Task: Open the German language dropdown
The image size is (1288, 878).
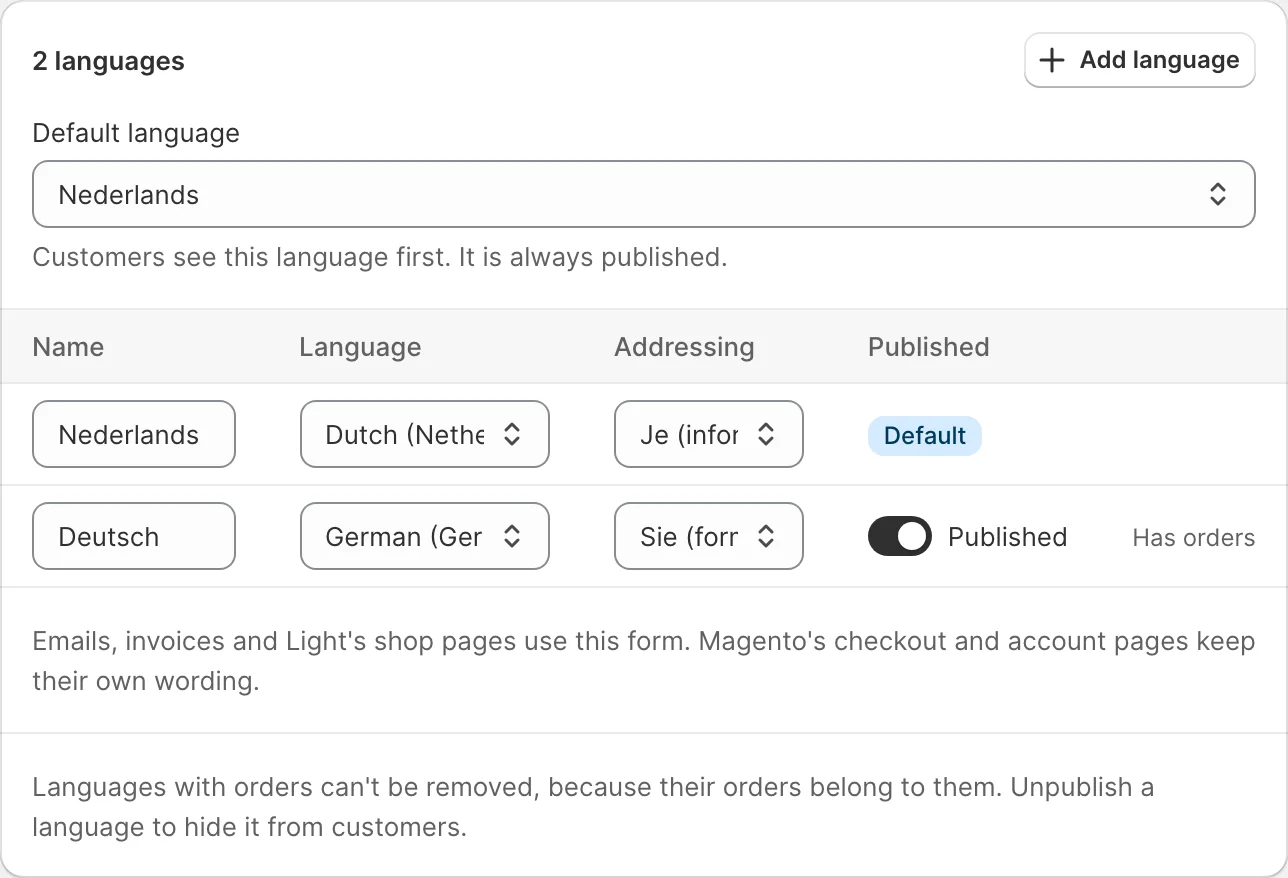Action: click(425, 536)
